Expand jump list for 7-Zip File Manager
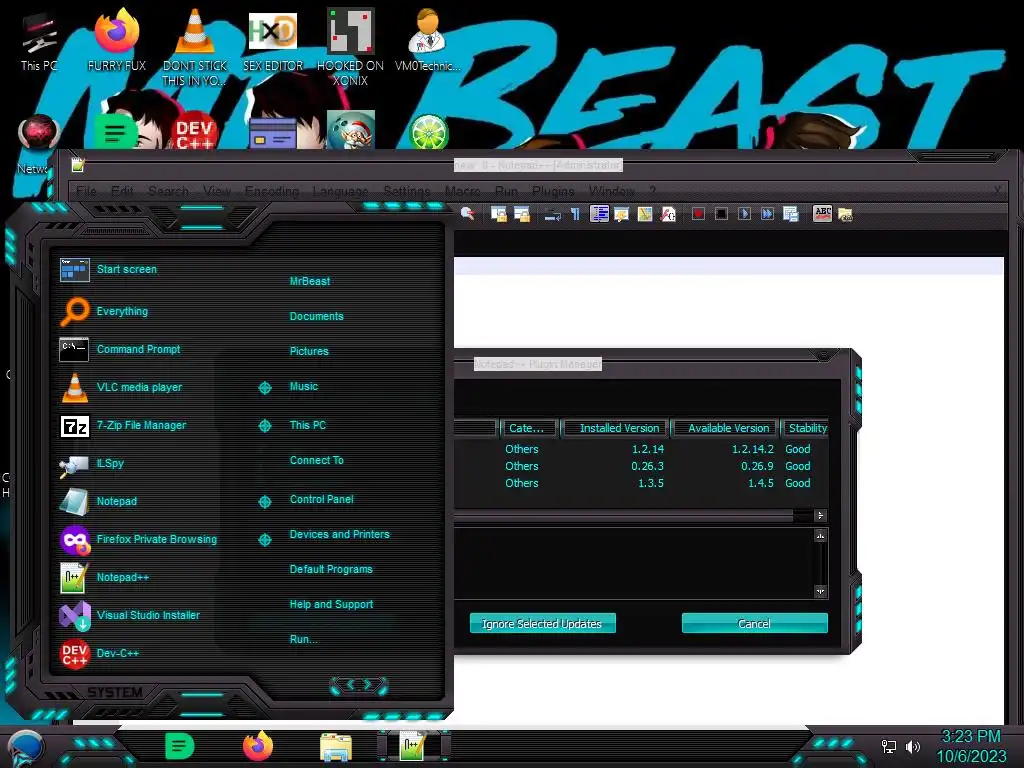The height and width of the screenshot is (768, 1024). point(264,426)
